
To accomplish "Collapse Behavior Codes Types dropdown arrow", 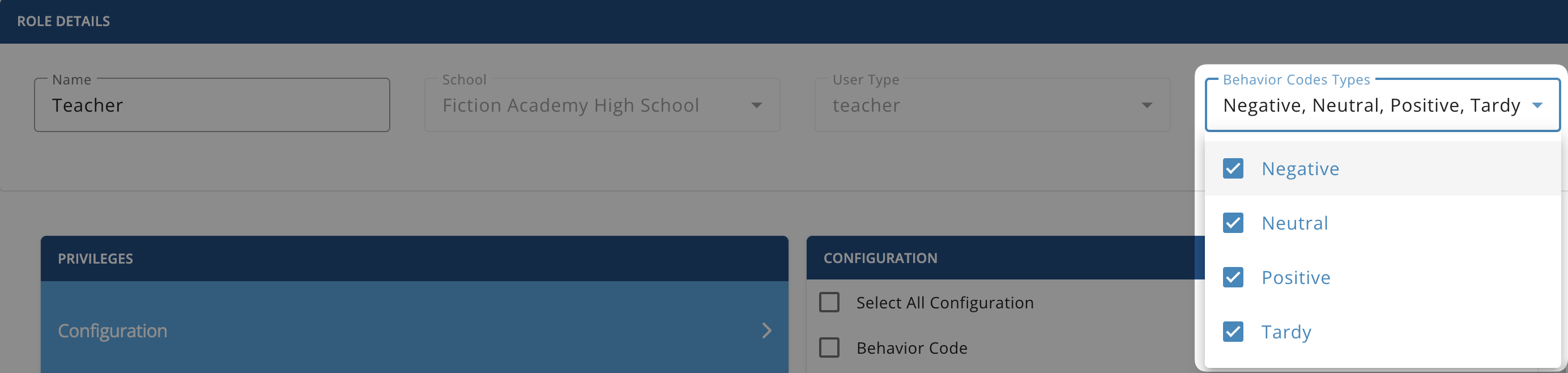I will 1537,105.
